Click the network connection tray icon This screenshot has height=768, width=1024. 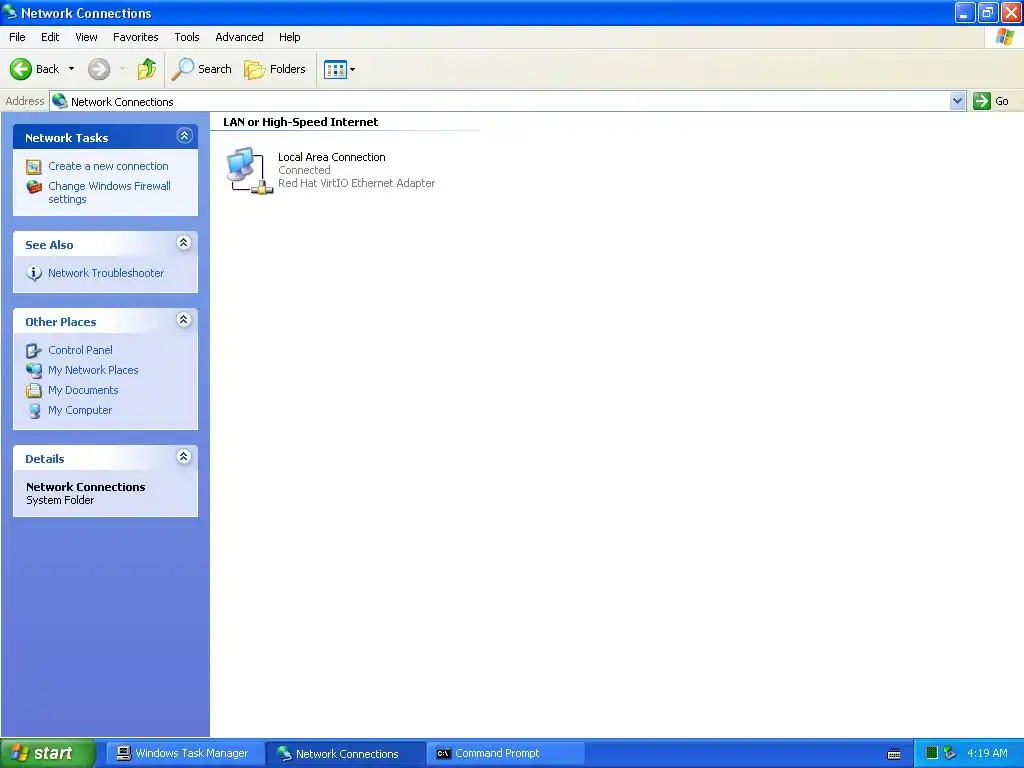tap(950, 753)
